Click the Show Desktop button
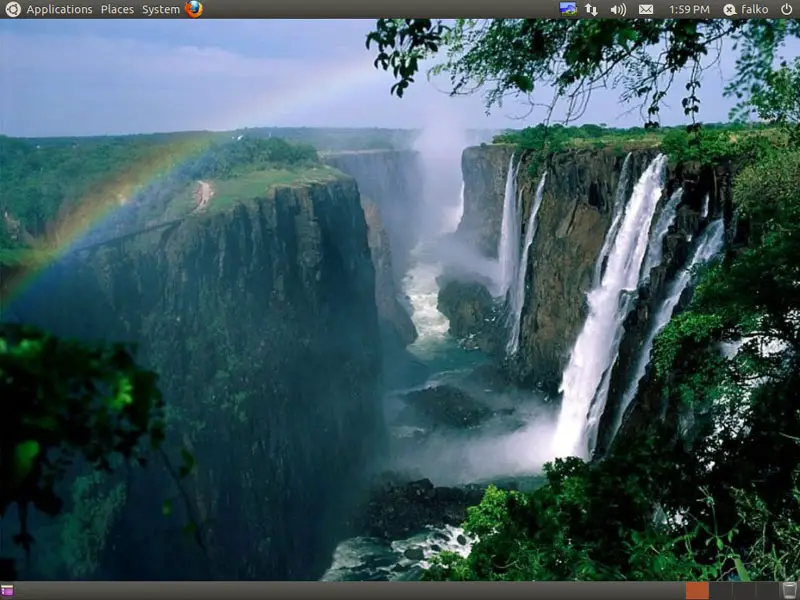The image size is (800, 600). coord(7,591)
